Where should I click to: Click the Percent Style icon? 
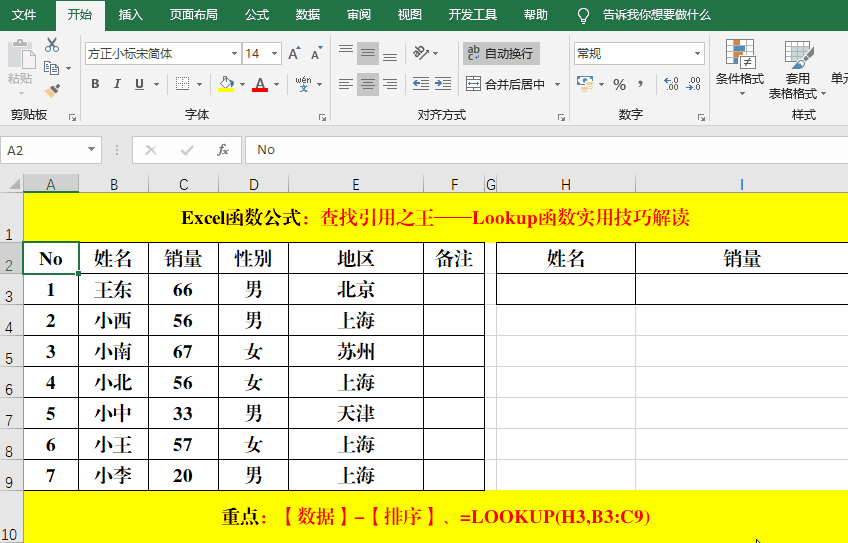coord(619,84)
